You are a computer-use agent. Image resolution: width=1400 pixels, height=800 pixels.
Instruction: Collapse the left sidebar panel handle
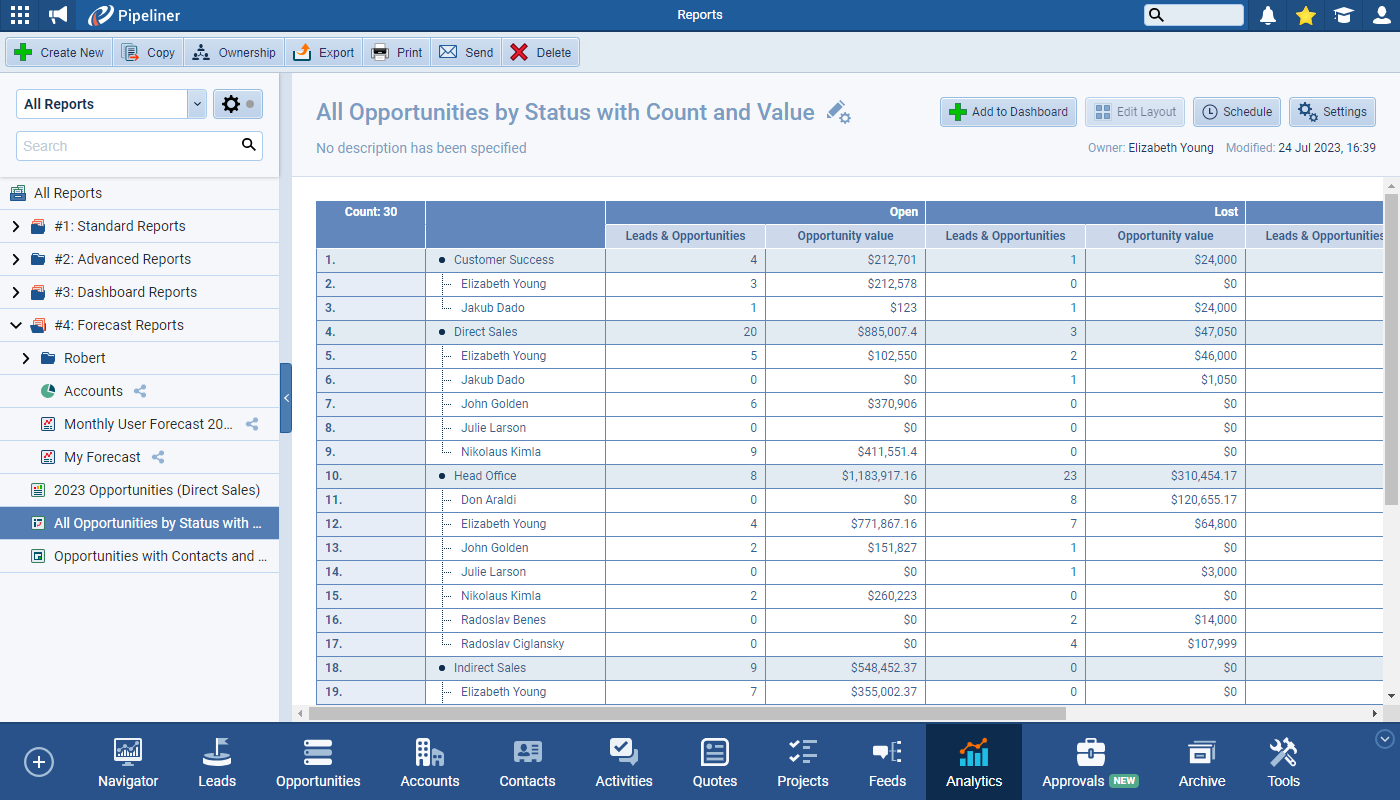[x=286, y=398]
